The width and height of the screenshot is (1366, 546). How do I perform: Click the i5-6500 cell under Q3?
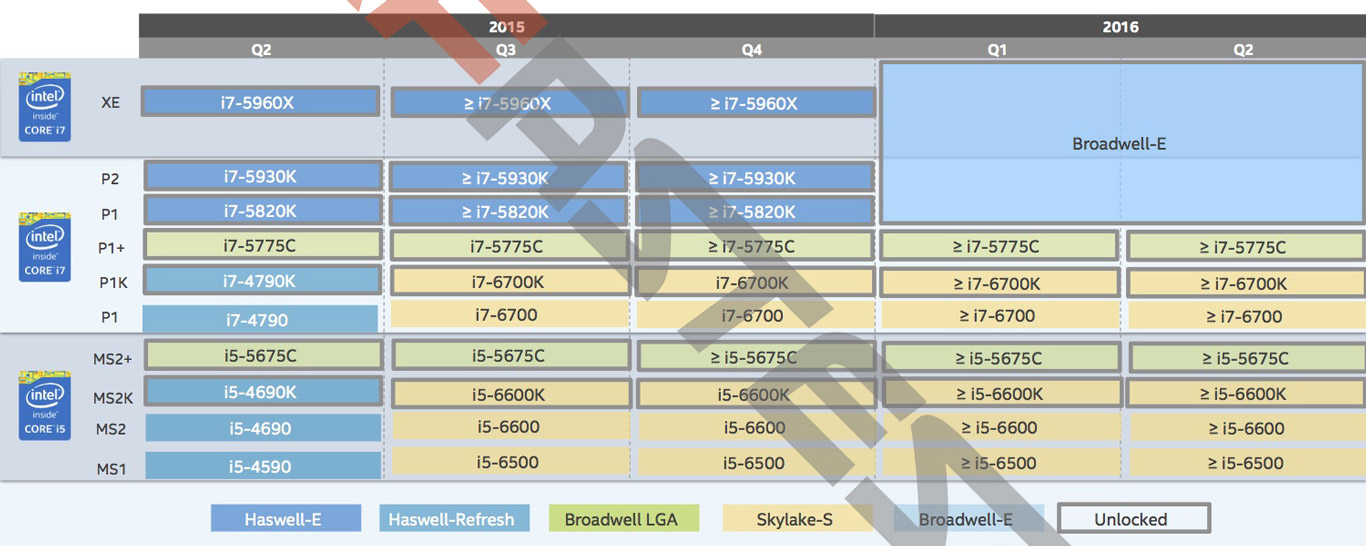click(x=509, y=462)
